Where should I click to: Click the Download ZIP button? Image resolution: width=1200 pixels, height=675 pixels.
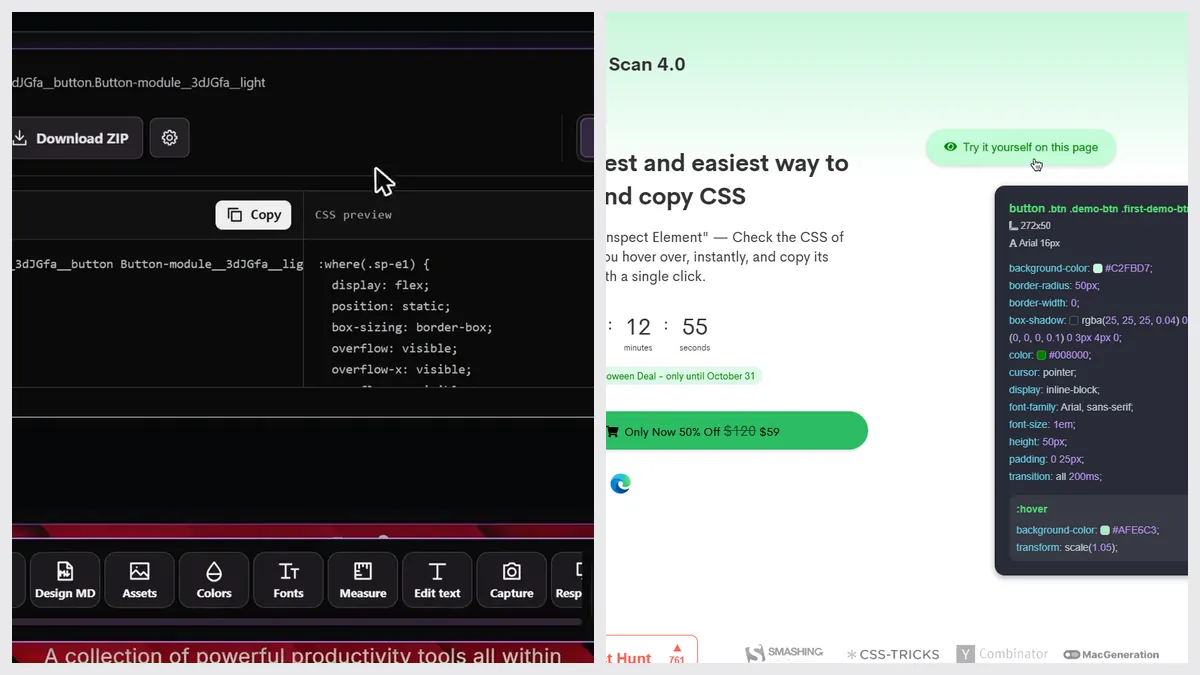[x=77, y=138]
